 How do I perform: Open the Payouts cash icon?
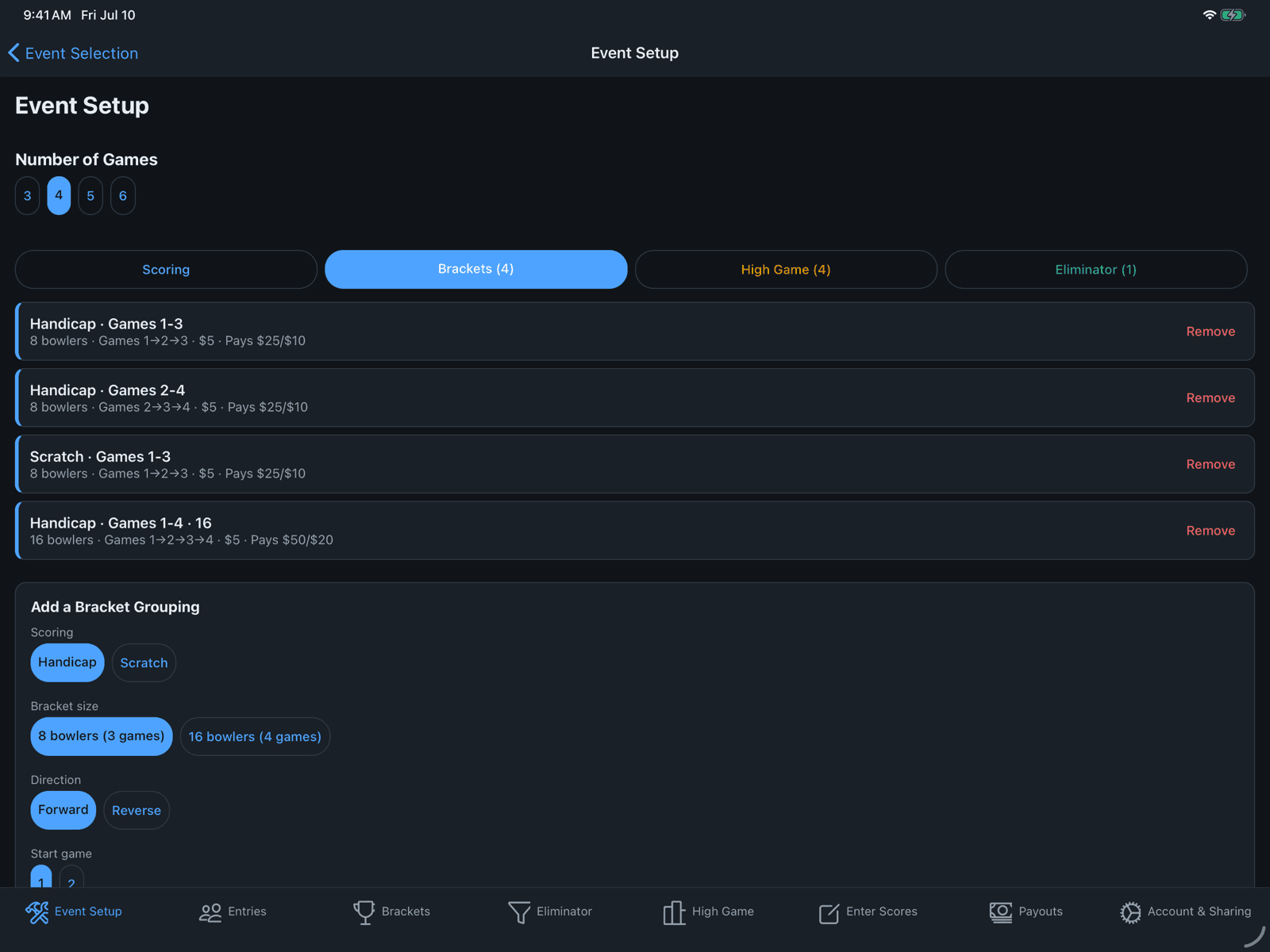[1001, 912]
